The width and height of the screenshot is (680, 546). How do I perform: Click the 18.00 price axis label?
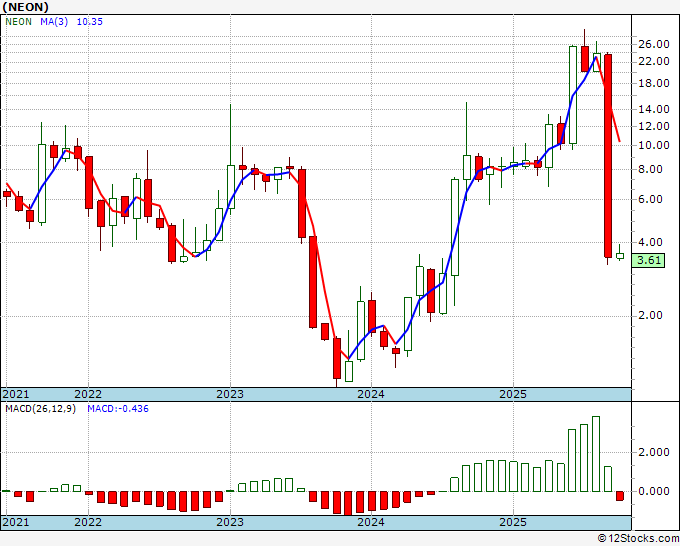[x=654, y=83]
